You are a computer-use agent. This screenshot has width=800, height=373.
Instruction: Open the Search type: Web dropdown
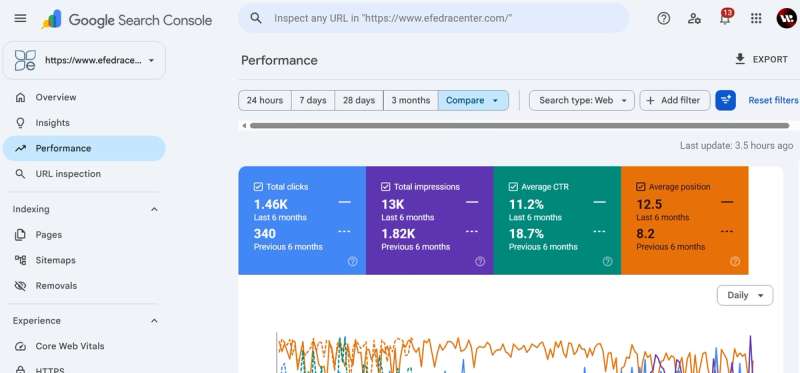point(582,101)
